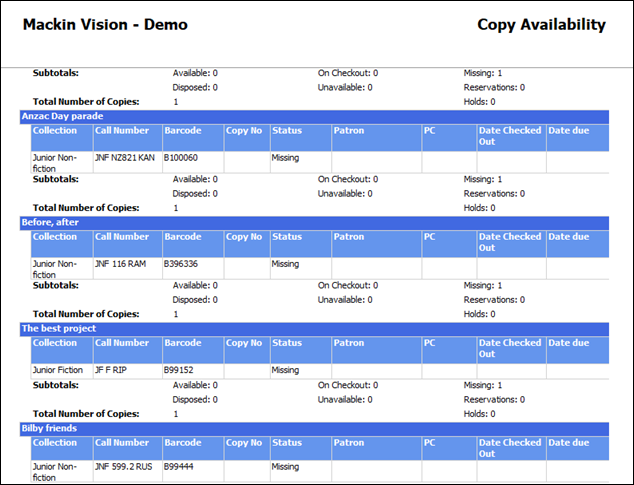Click Total Number of Copies above Before, after
Image resolution: width=634 pixels, height=485 pixels.
click(86, 208)
